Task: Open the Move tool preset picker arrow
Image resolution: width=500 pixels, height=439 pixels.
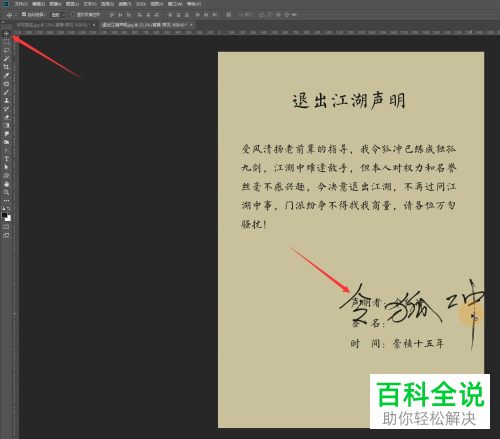Action: click(x=16, y=15)
